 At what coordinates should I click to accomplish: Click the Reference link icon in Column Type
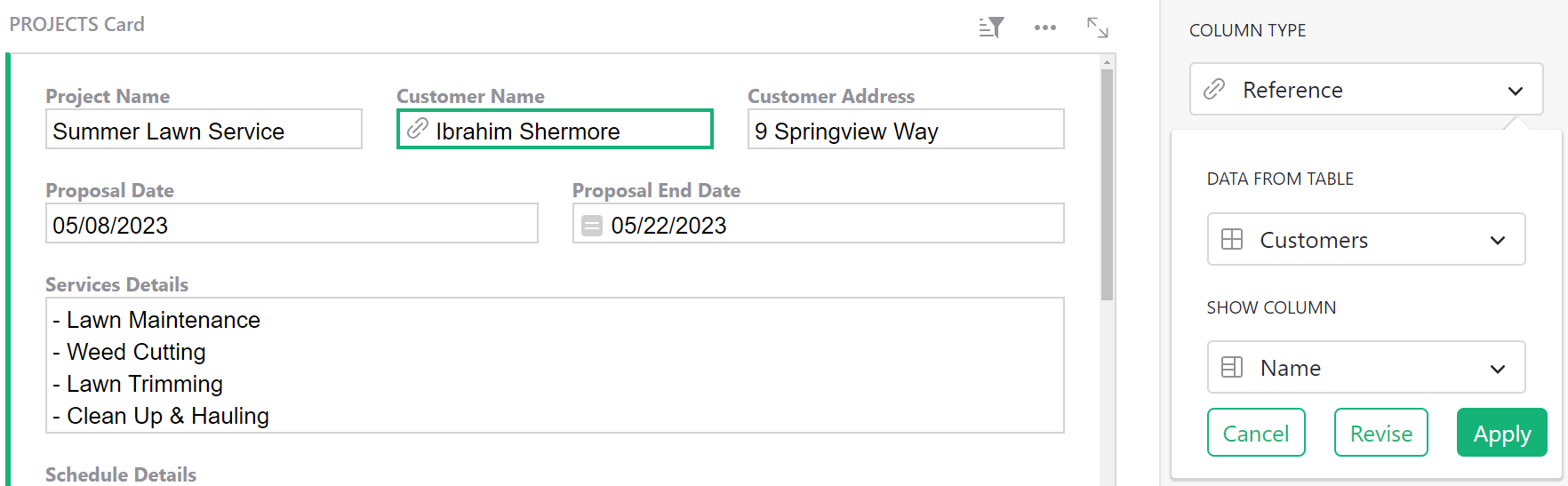pos(1214,90)
